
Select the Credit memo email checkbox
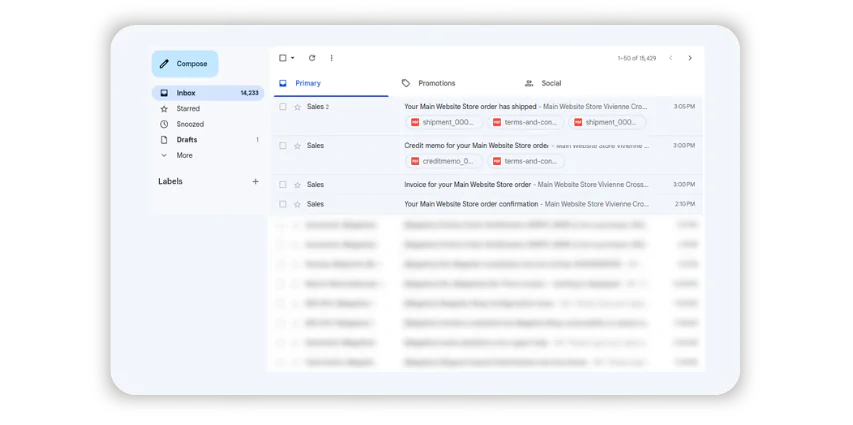[x=282, y=145]
